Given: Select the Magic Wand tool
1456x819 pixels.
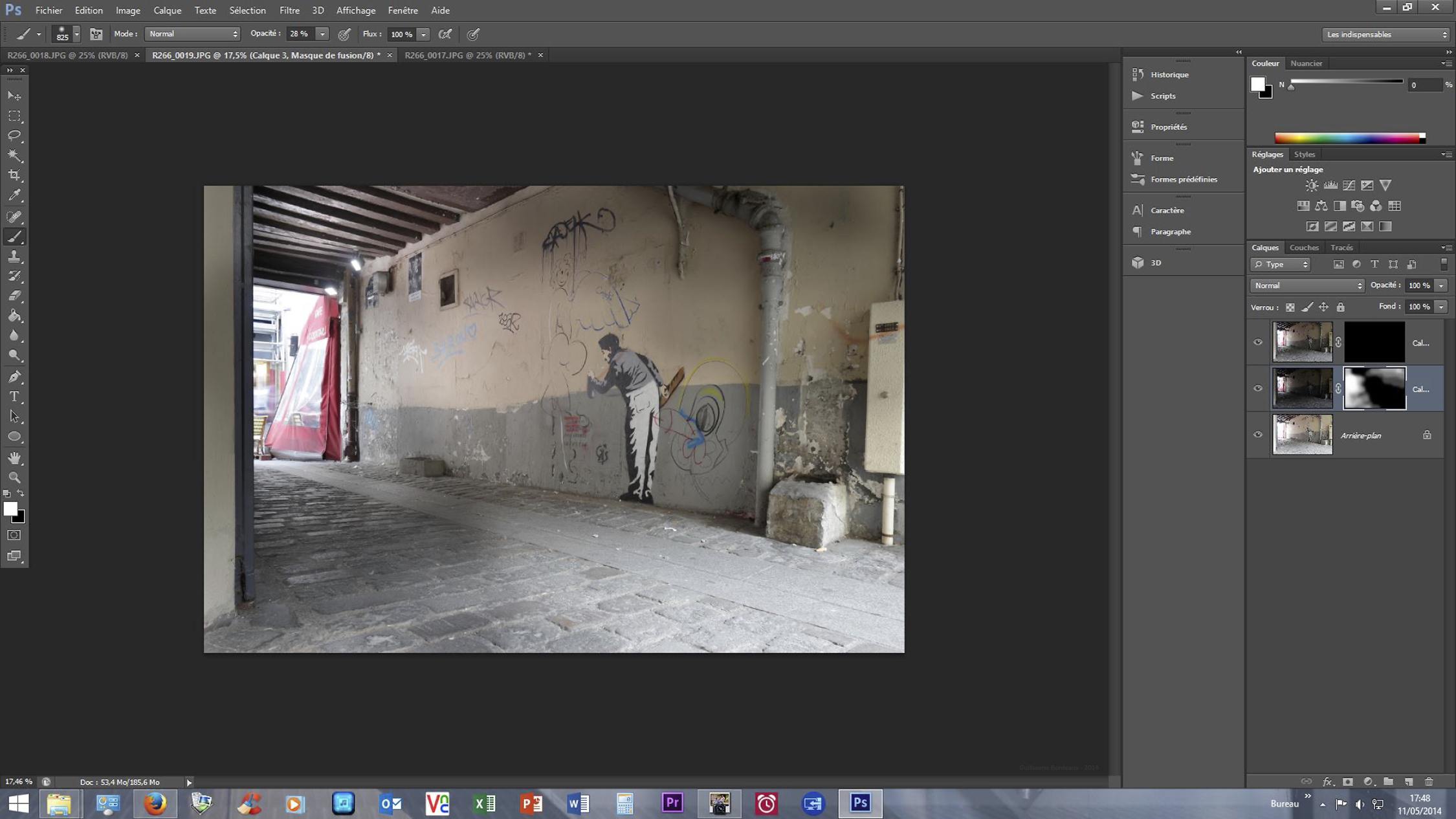Looking at the screenshot, I should pos(14,156).
